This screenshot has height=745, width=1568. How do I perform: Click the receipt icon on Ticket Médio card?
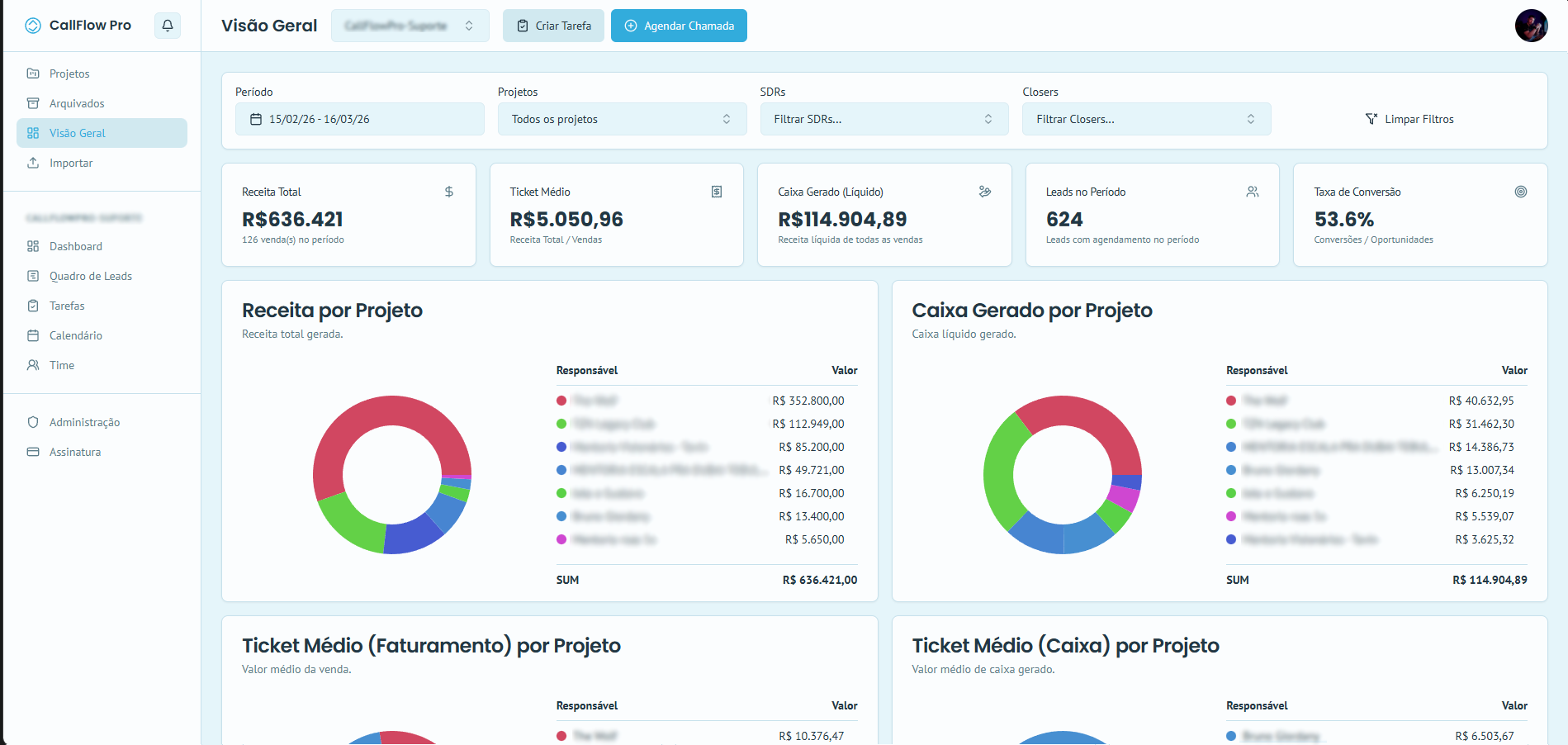point(717,192)
